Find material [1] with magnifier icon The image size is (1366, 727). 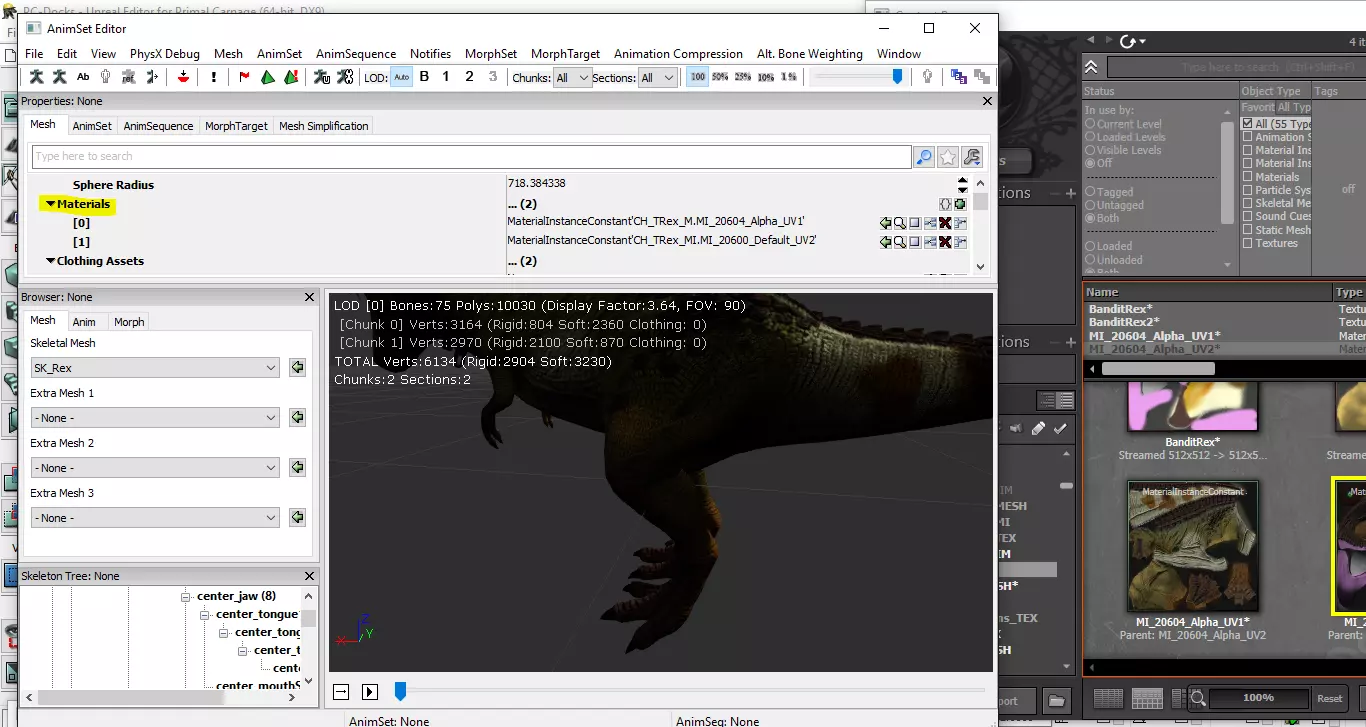(x=900, y=241)
